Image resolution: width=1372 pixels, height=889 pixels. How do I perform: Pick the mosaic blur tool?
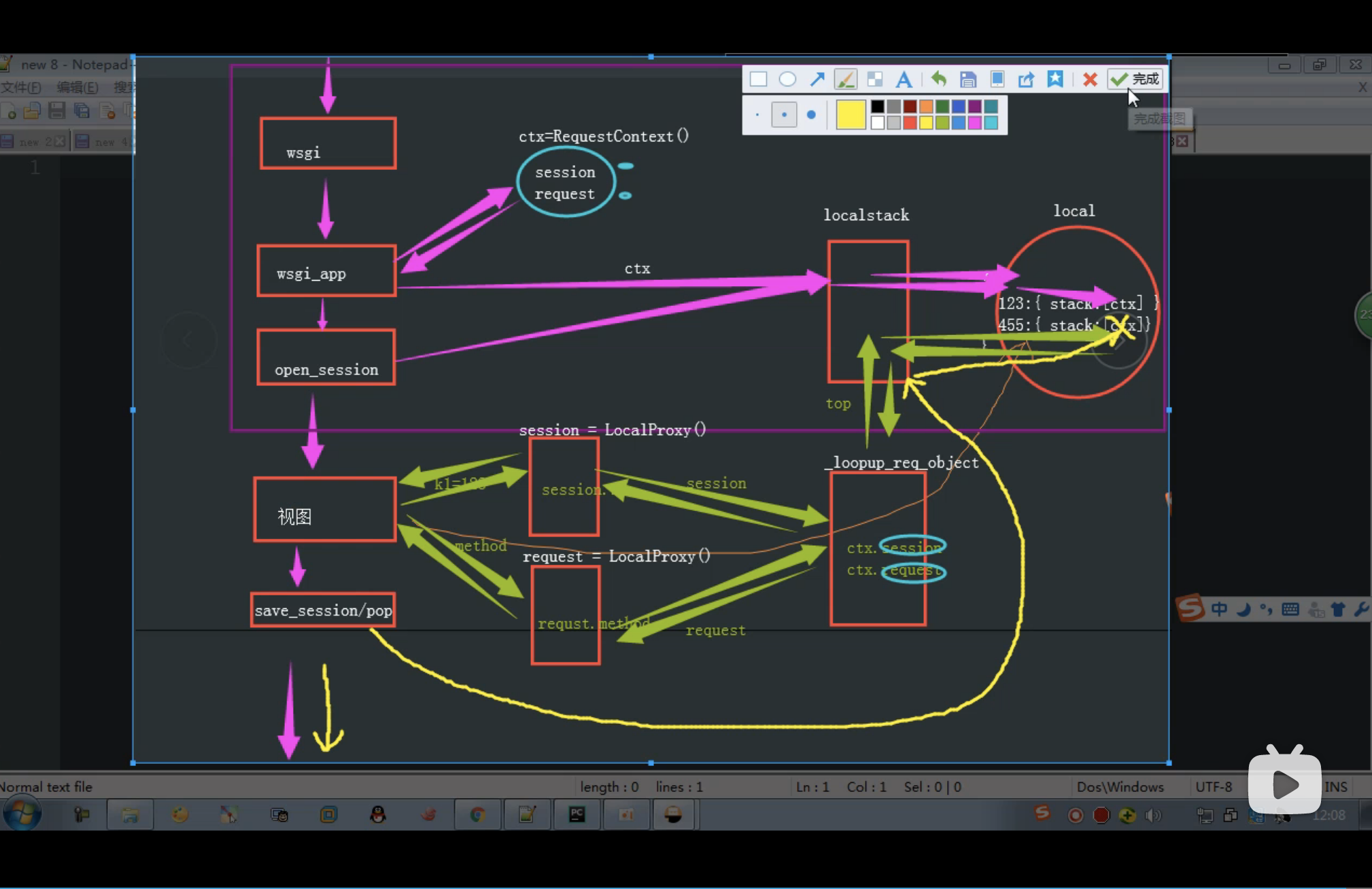coord(875,80)
